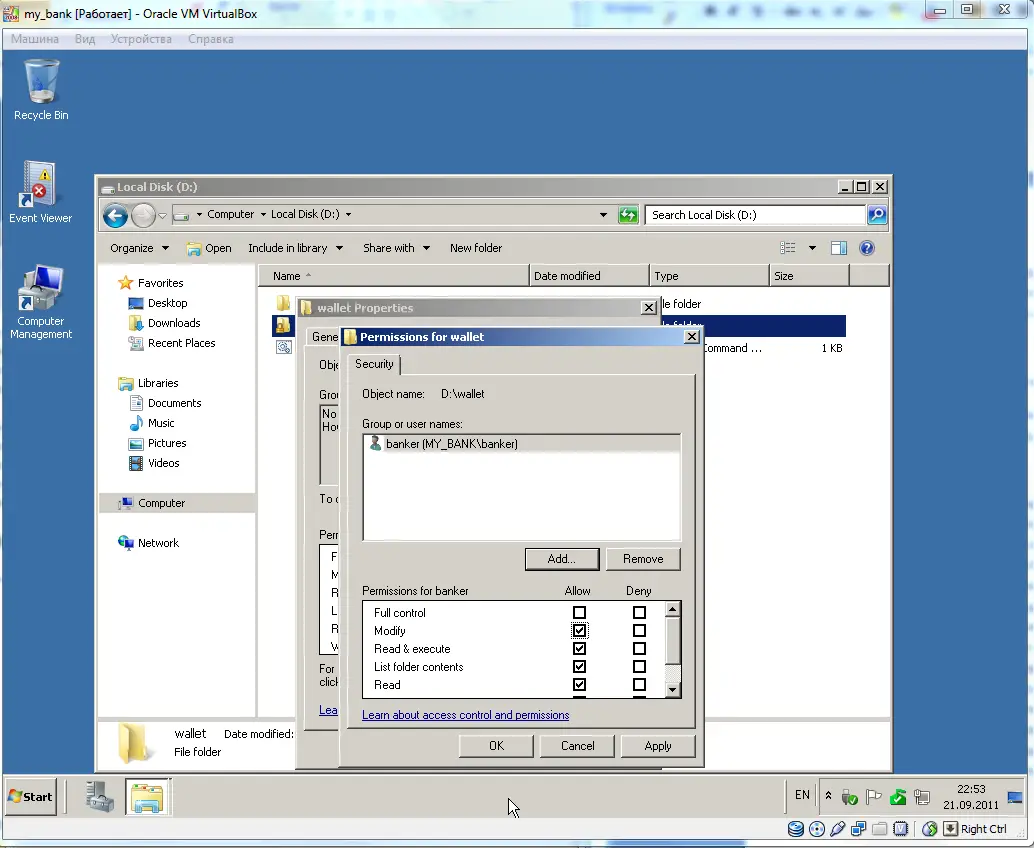This screenshot has height=848, width=1034.
Task: Open the address bar history dropdown
Action: pyautogui.click(x=603, y=215)
